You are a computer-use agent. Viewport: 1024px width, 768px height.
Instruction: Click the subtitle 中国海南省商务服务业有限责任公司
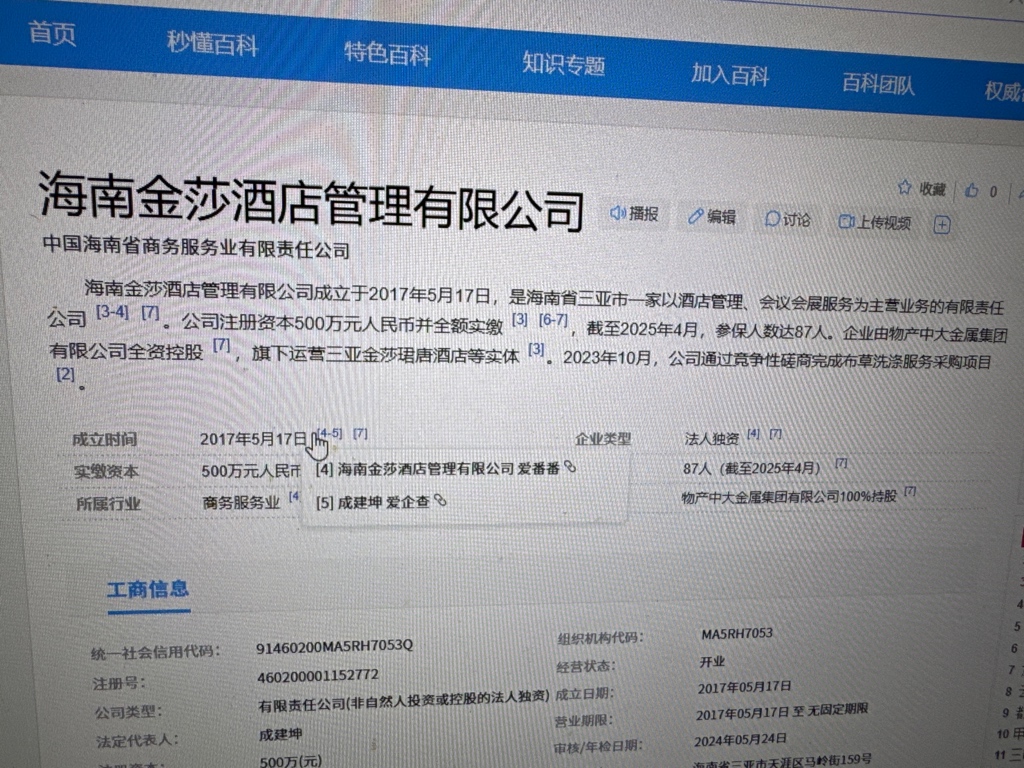click(x=196, y=247)
